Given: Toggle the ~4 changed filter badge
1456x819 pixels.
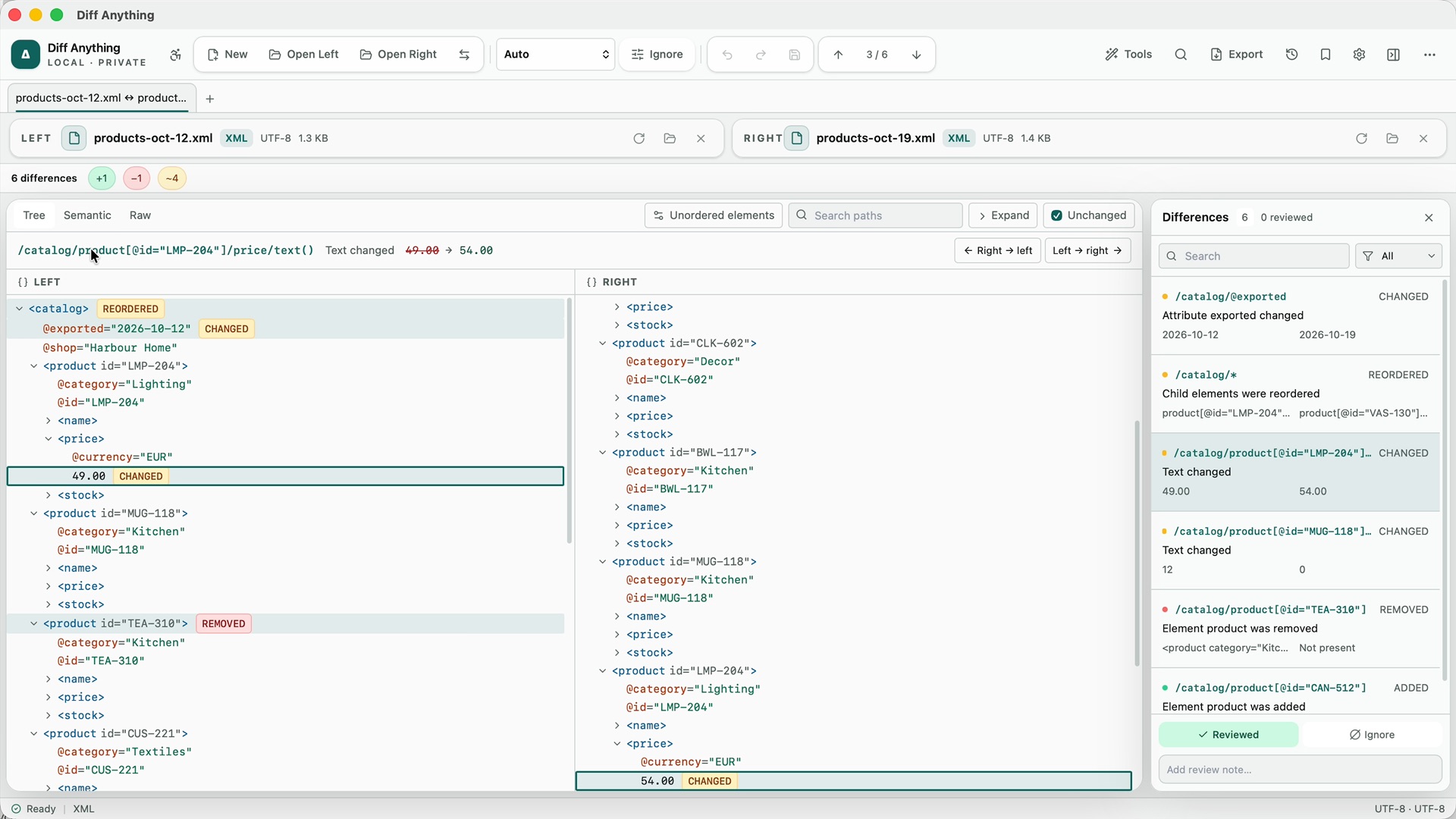Looking at the screenshot, I should [172, 178].
